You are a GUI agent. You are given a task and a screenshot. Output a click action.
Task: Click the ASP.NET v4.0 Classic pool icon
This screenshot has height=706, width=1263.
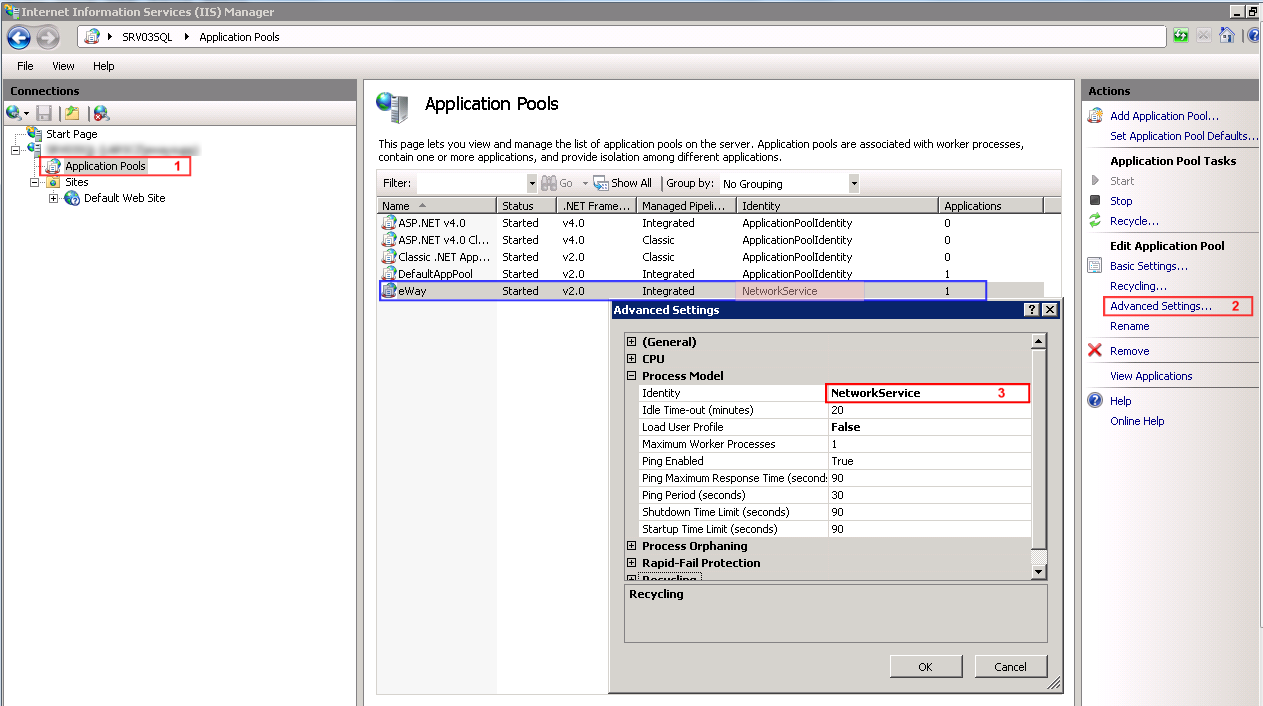[389, 240]
